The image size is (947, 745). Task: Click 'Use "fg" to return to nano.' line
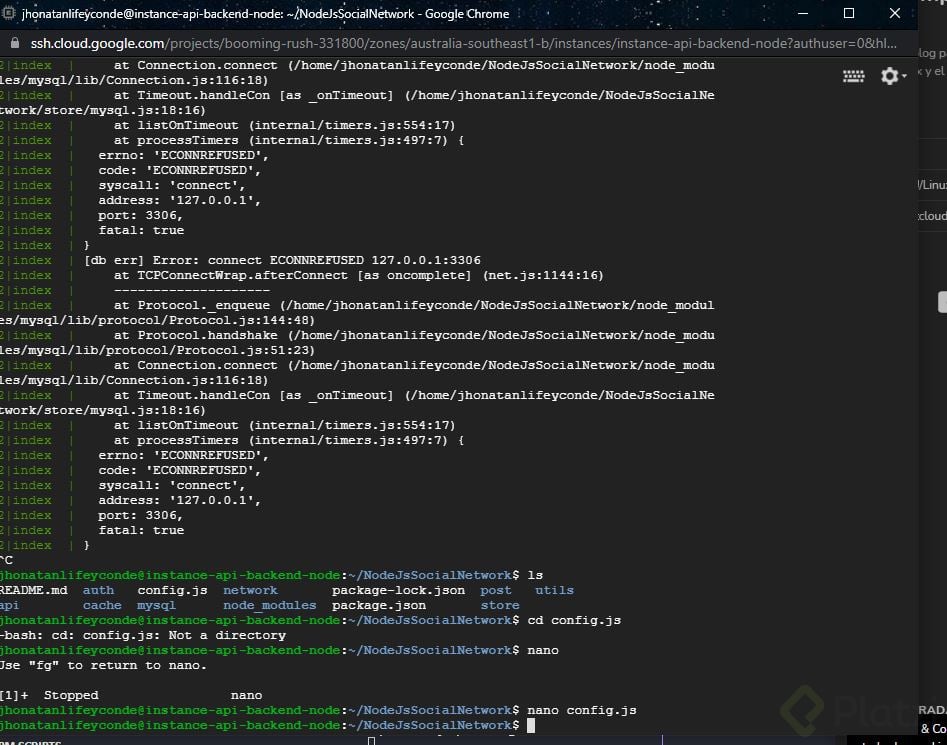pos(103,665)
